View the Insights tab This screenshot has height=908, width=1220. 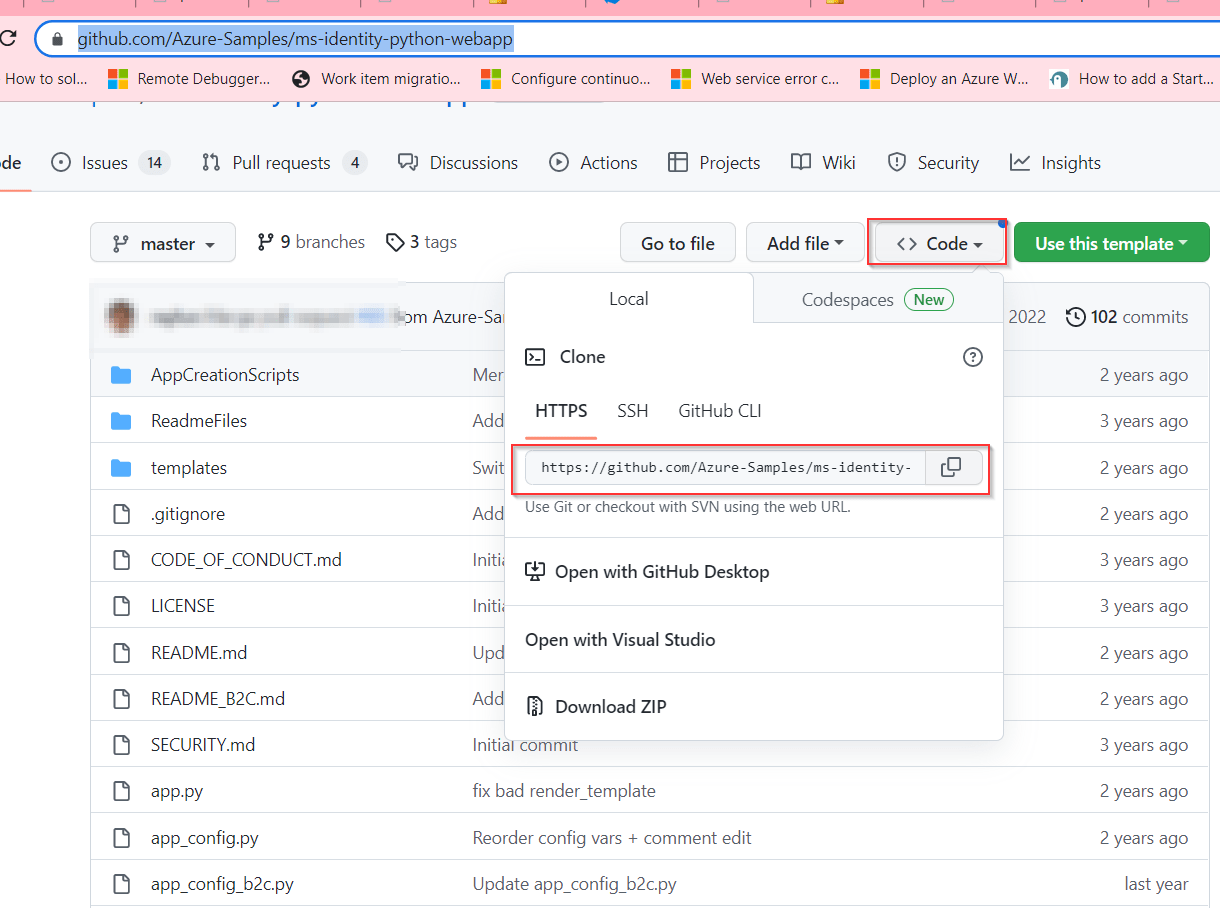(1055, 163)
